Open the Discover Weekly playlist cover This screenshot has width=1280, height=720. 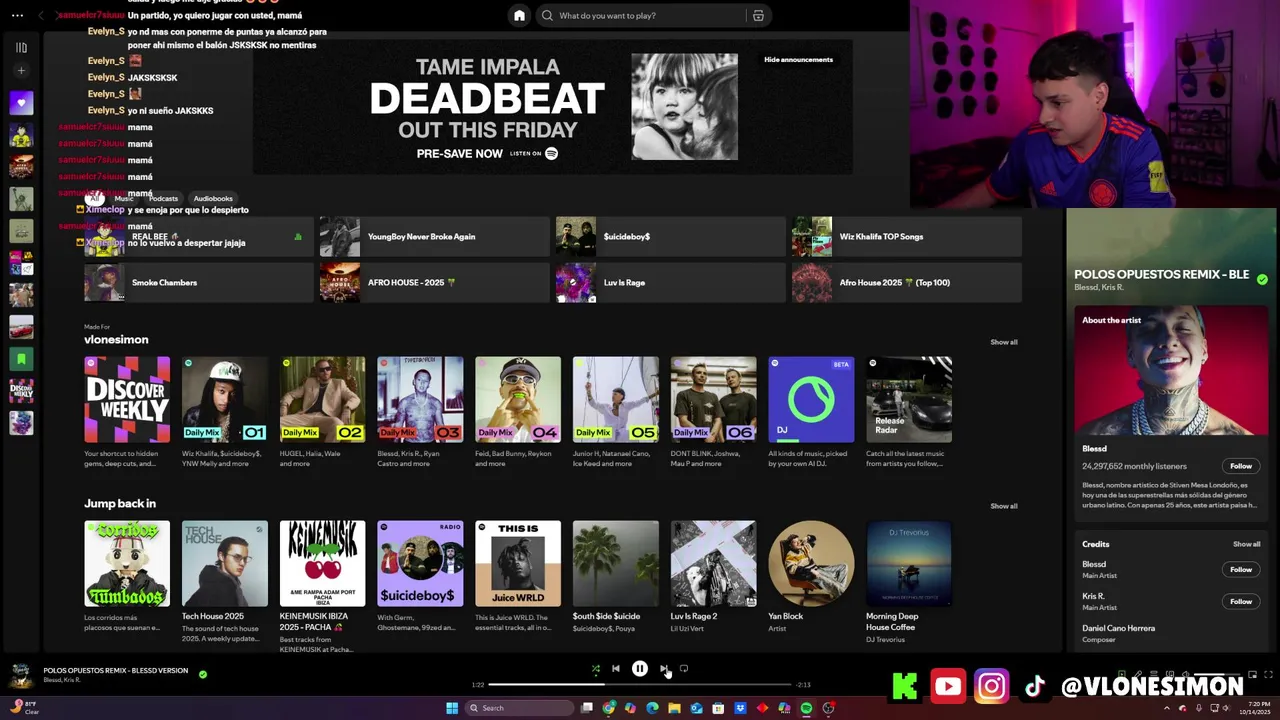127,399
